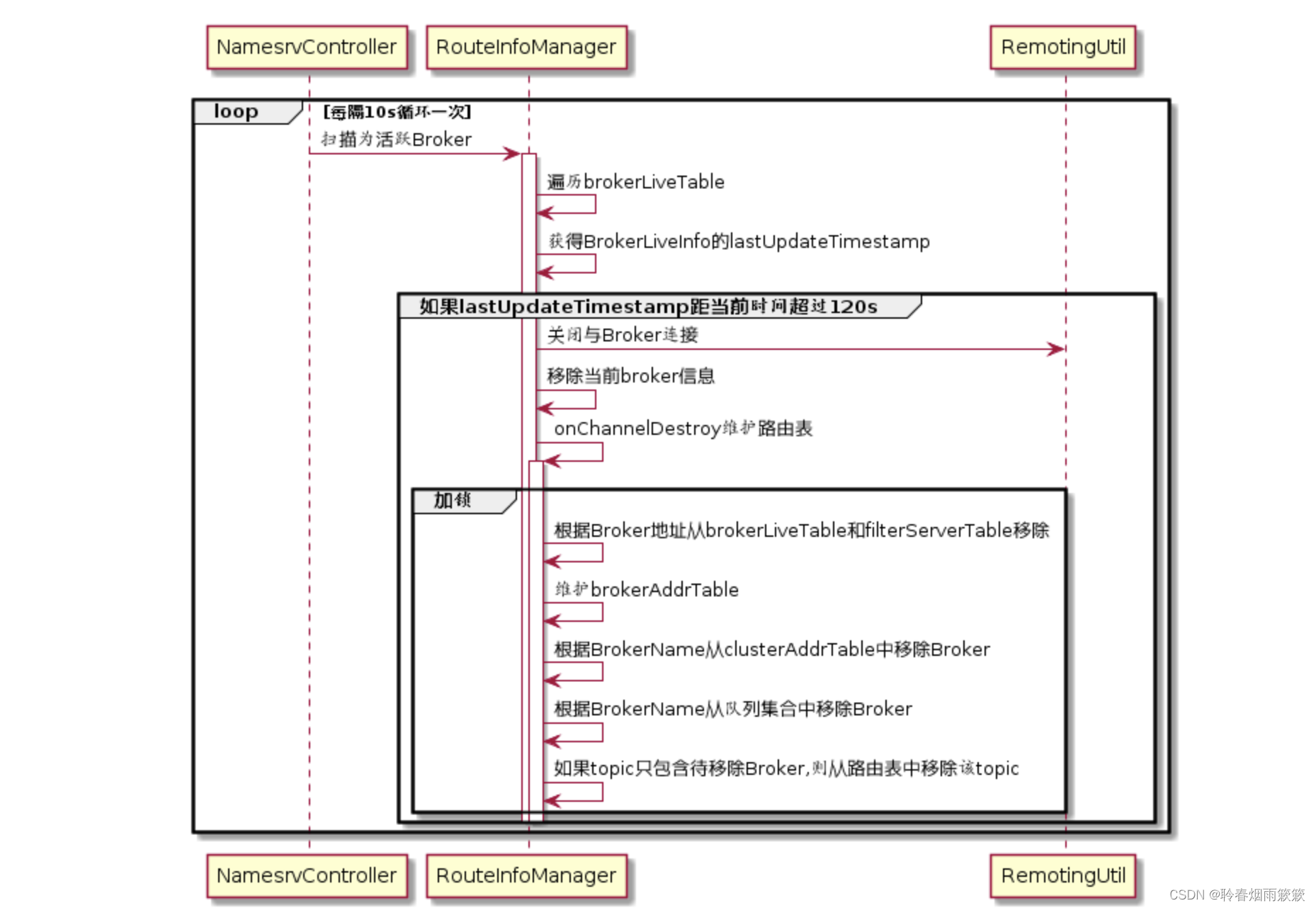The width and height of the screenshot is (1316, 908).
Task: Click the 'onChannelDestroy维护路由表' message text
Action: click(683, 429)
